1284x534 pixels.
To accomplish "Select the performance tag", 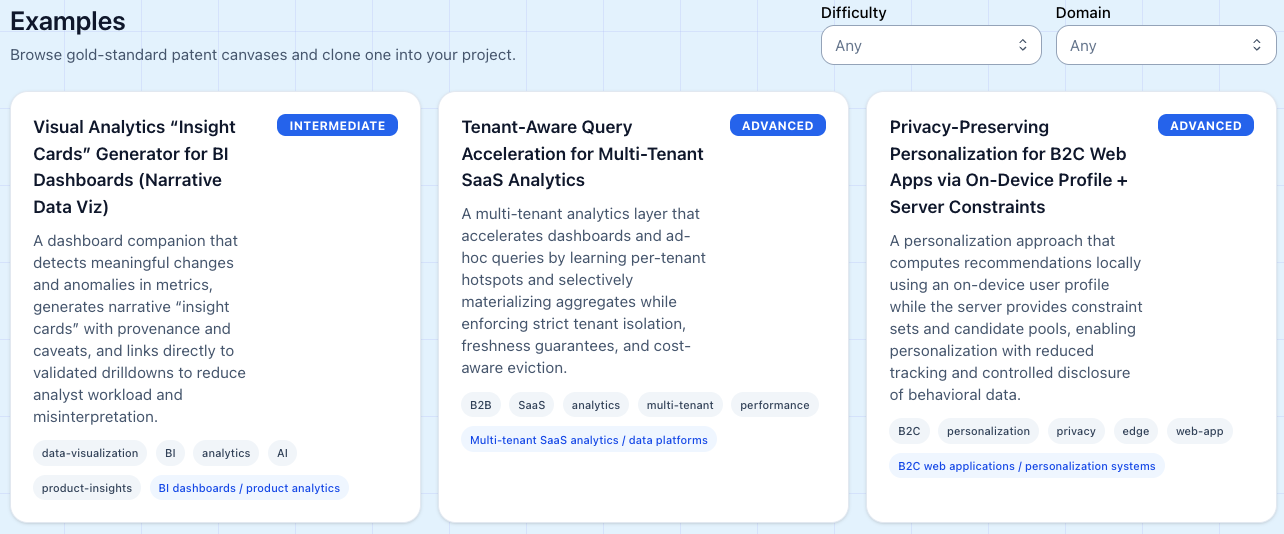I will [x=775, y=405].
